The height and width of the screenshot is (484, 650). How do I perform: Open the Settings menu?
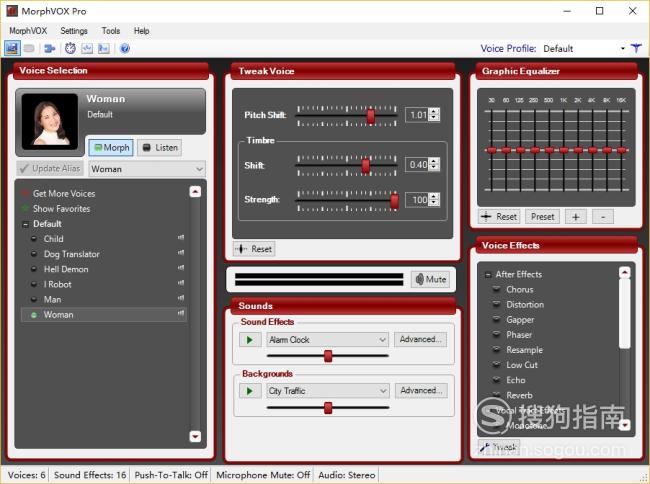point(74,31)
